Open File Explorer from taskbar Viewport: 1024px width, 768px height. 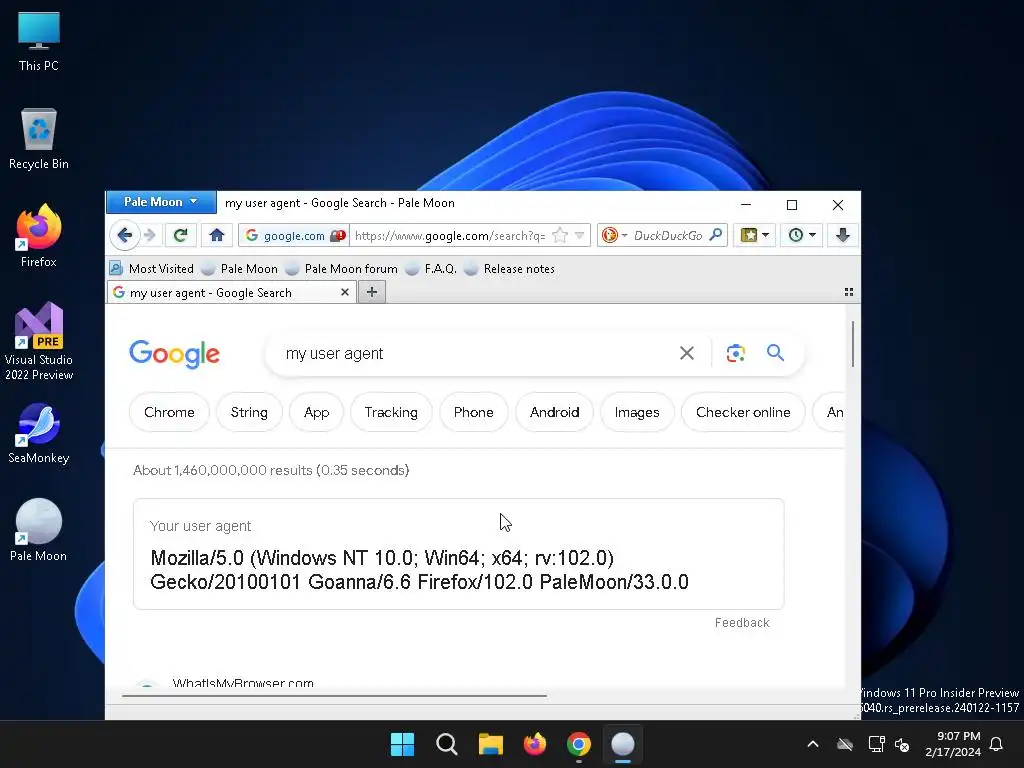(x=490, y=744)
